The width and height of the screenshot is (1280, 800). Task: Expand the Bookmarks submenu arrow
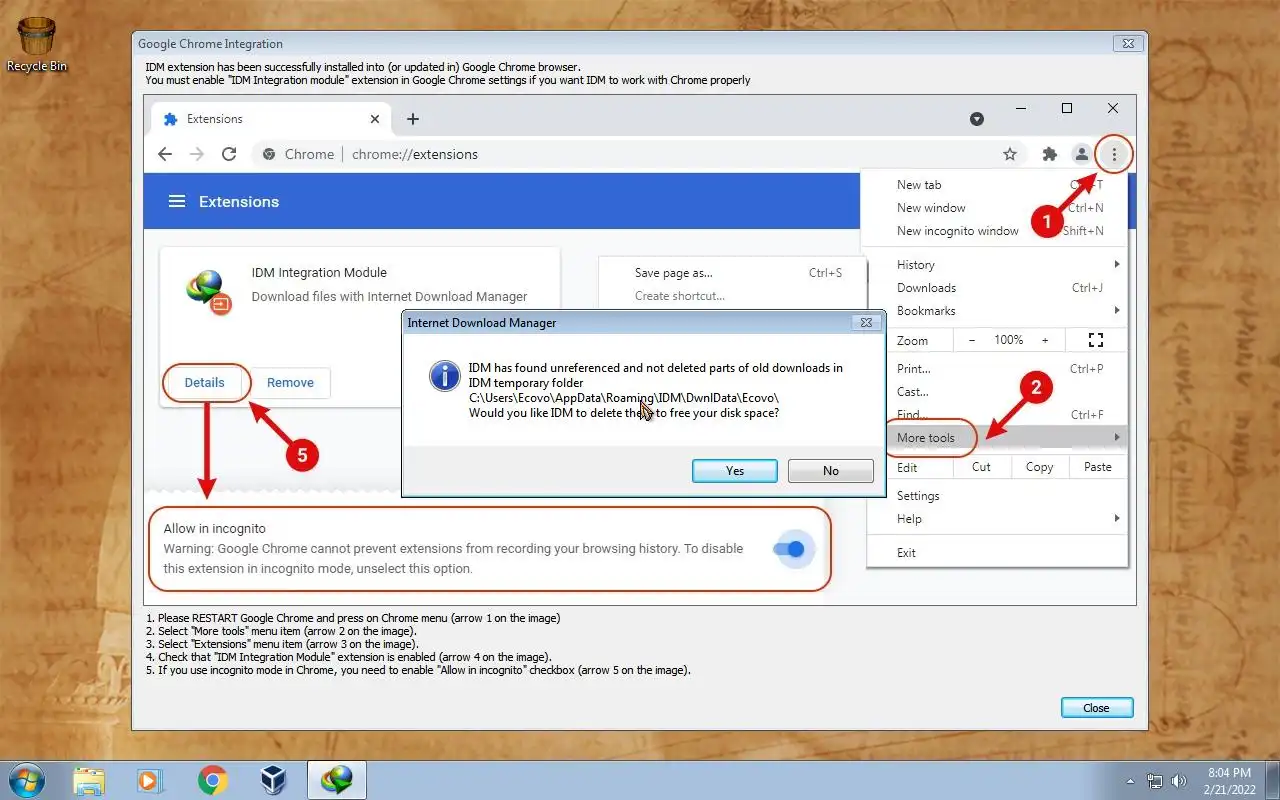coord(1117,311)
